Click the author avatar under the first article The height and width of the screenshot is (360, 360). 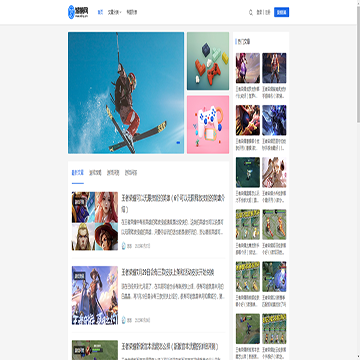[x=124, y=246]
